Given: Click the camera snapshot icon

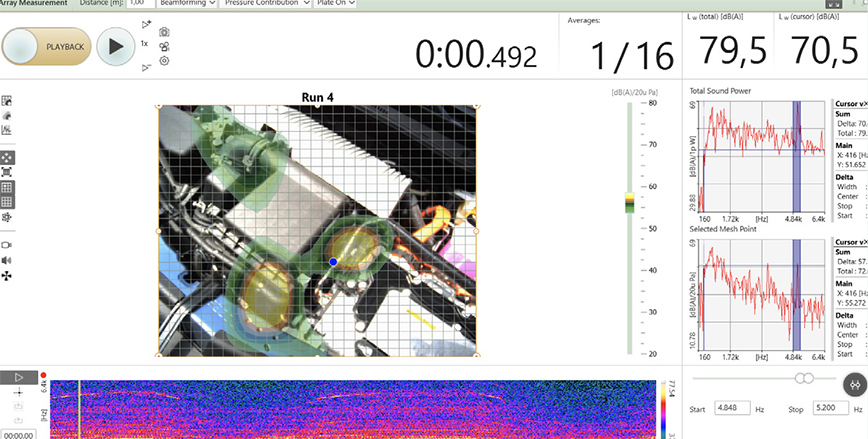Looking at the screenshot, I should coord(164,32).
